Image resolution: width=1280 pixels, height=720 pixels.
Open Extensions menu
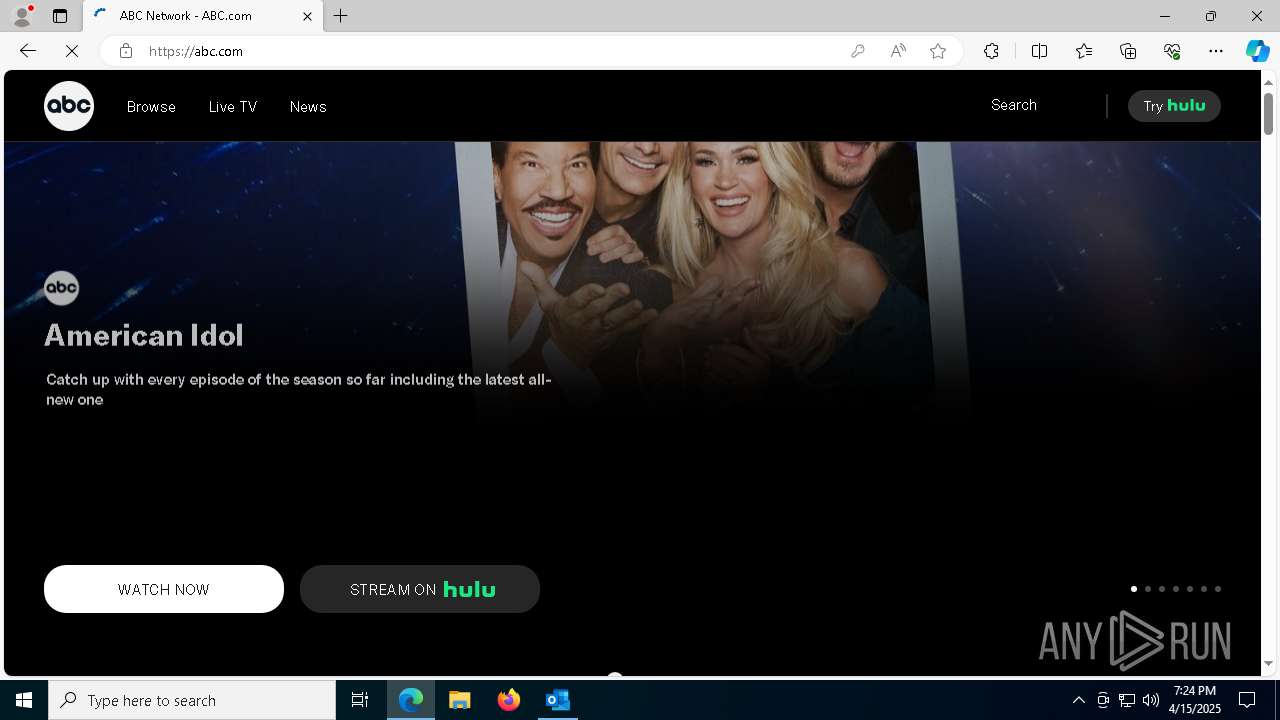click(991, 51)
